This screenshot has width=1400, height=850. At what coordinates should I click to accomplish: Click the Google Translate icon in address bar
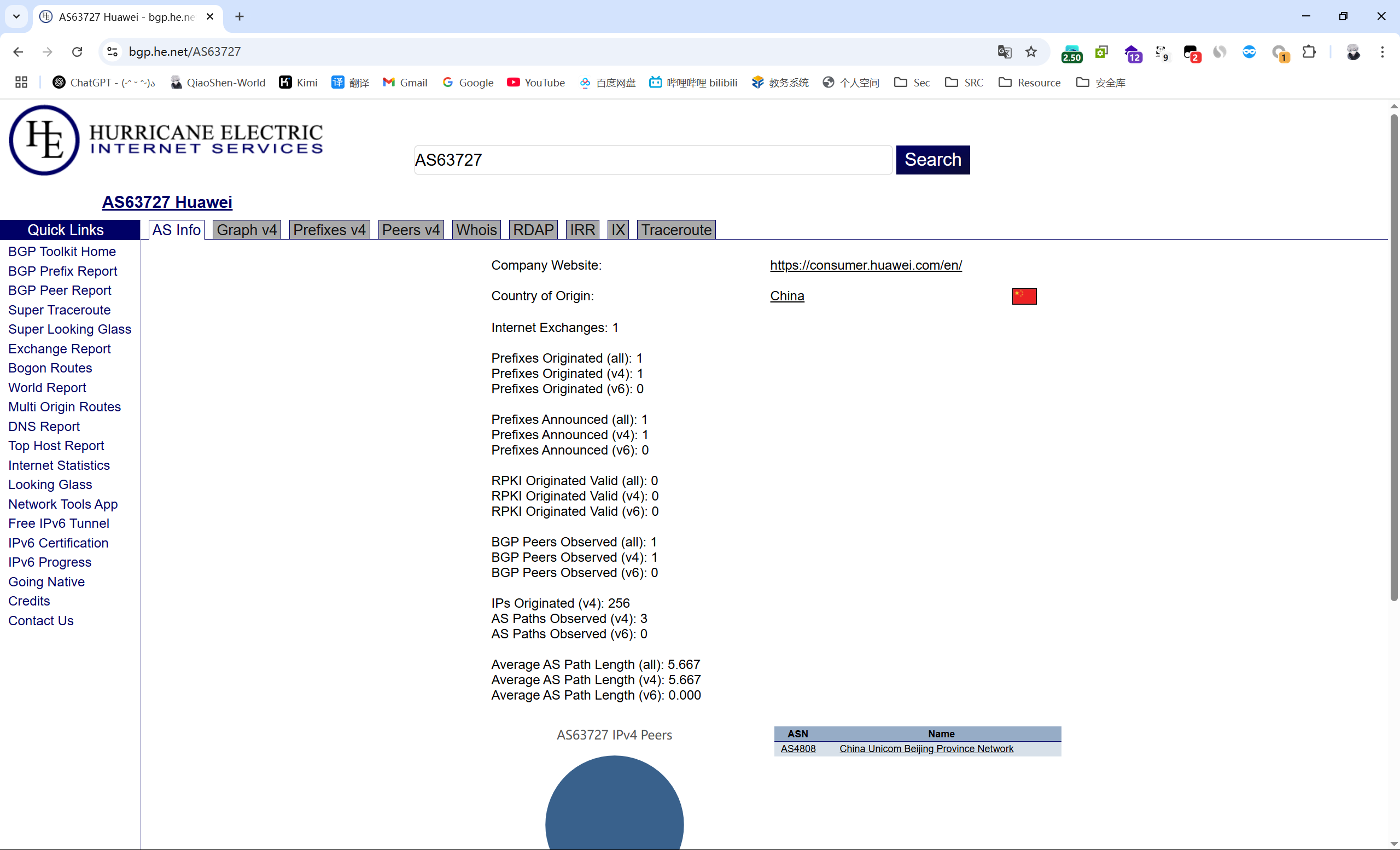(x=1004, y=52)
